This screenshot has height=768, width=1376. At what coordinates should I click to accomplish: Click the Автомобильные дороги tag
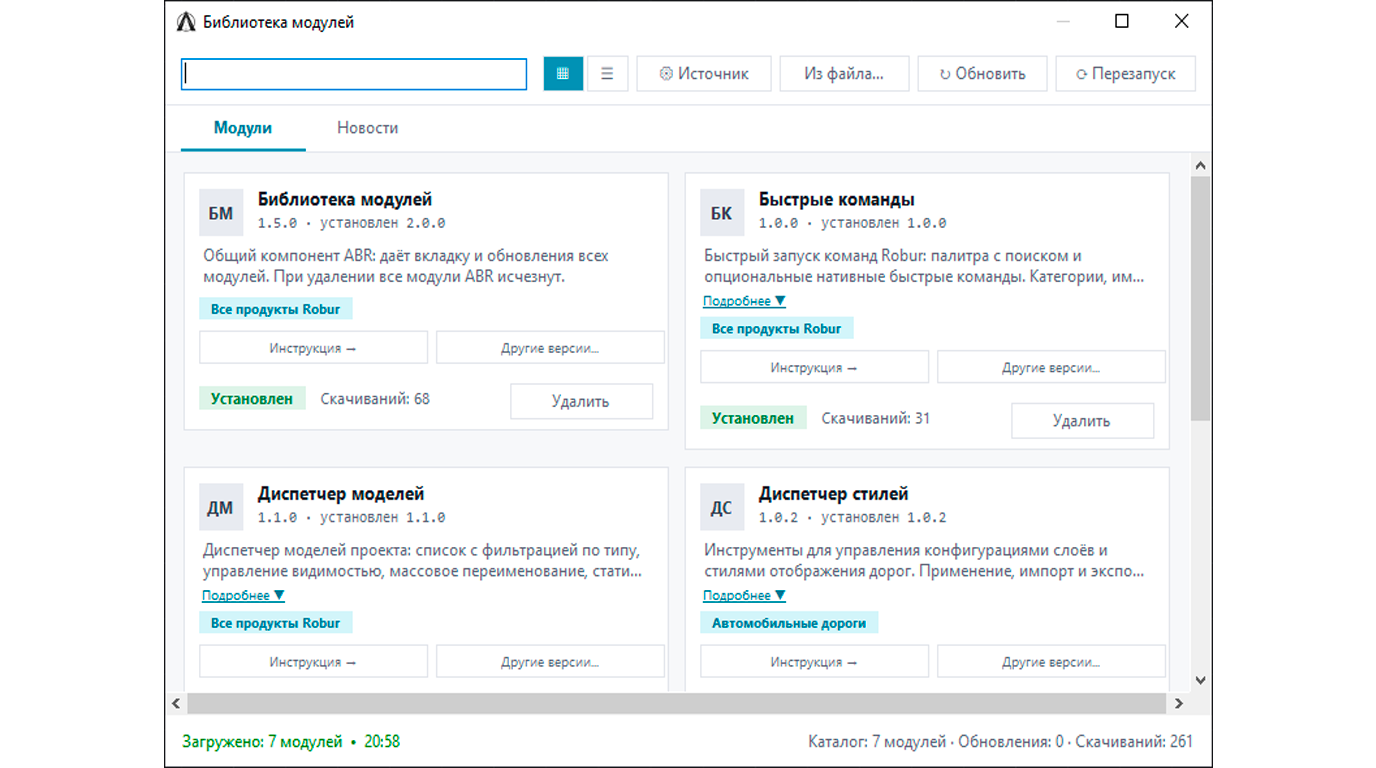coord(789,623)
